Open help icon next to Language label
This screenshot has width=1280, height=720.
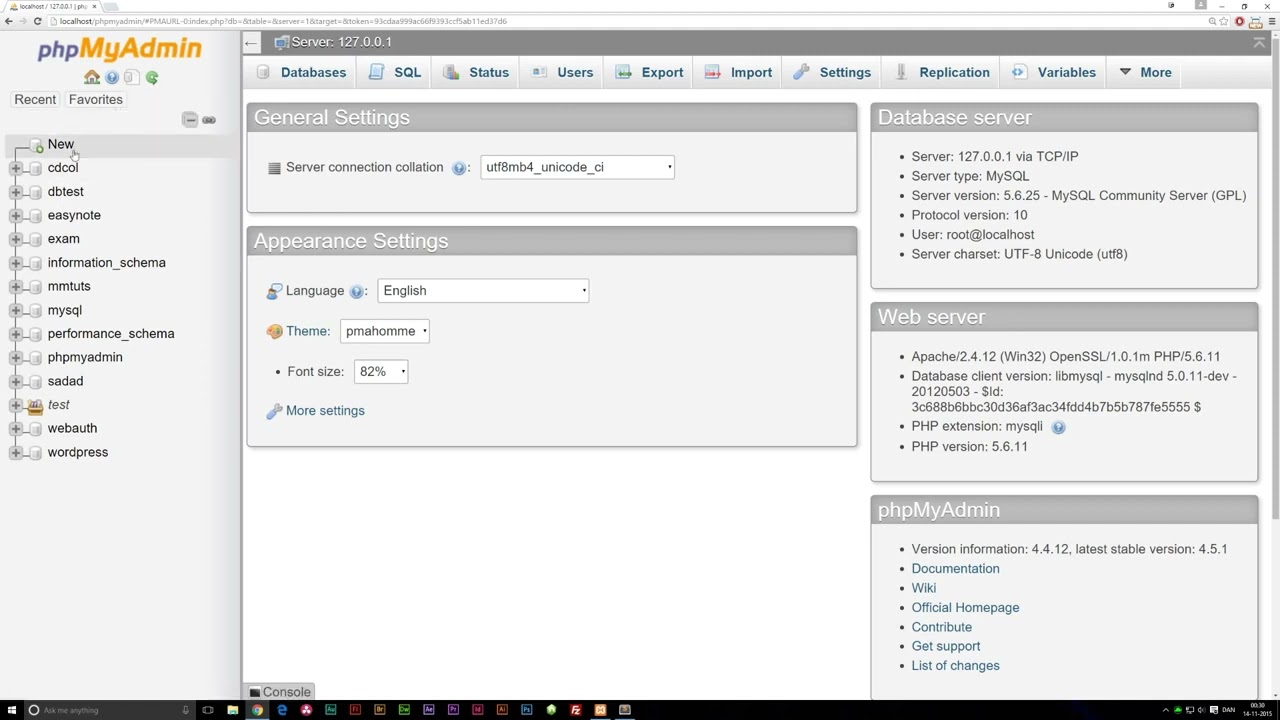356,291
